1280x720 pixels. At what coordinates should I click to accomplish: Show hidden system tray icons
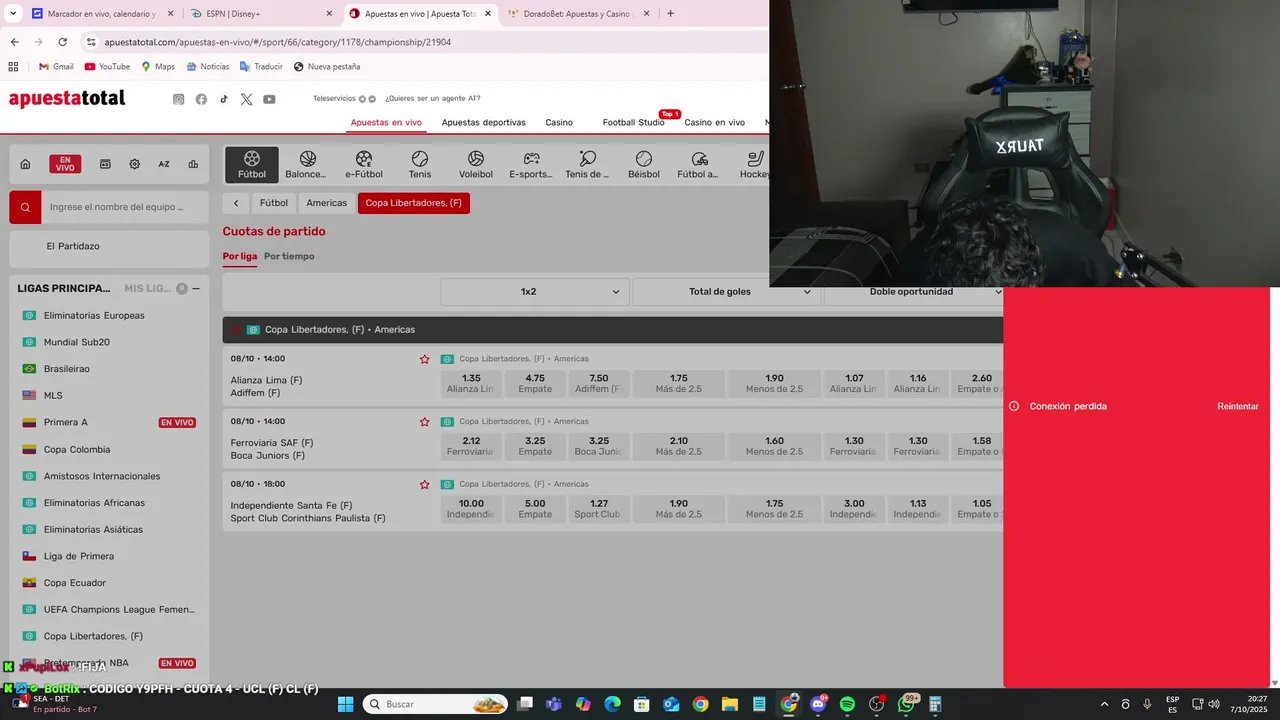[1104, 704]
